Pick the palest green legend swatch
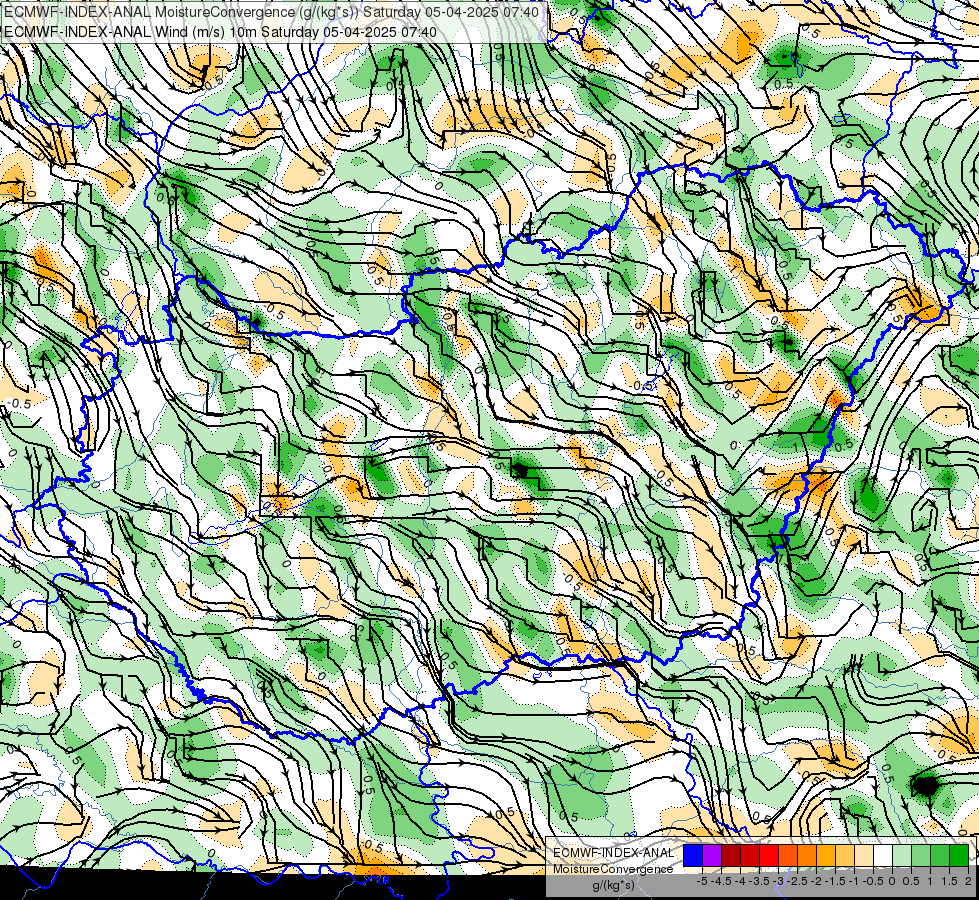The width and height of the screenshot is (979, 900). coord(902,855)
